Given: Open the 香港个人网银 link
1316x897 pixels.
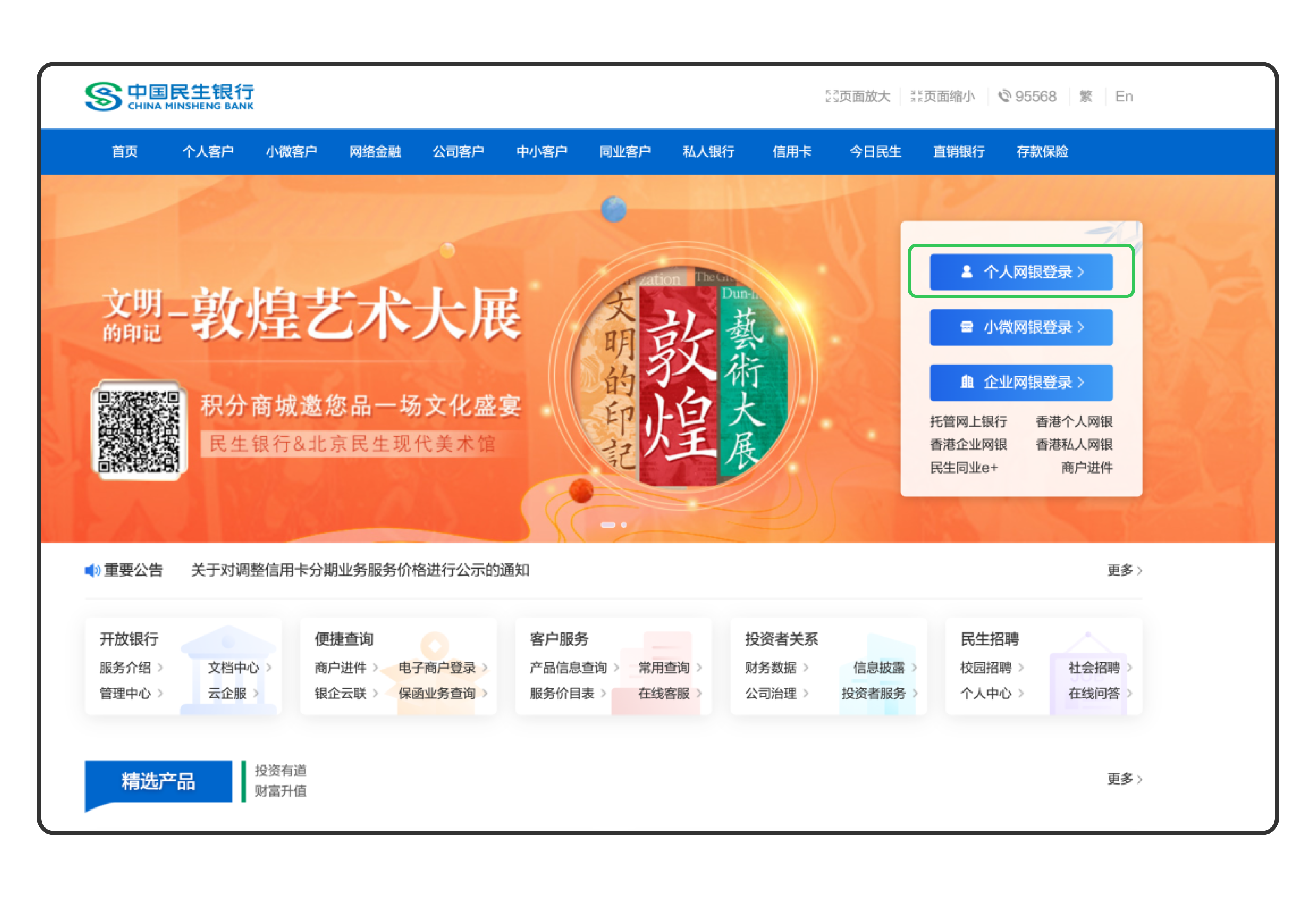Looking at the screenshot, I should [x=1074, y=422].
